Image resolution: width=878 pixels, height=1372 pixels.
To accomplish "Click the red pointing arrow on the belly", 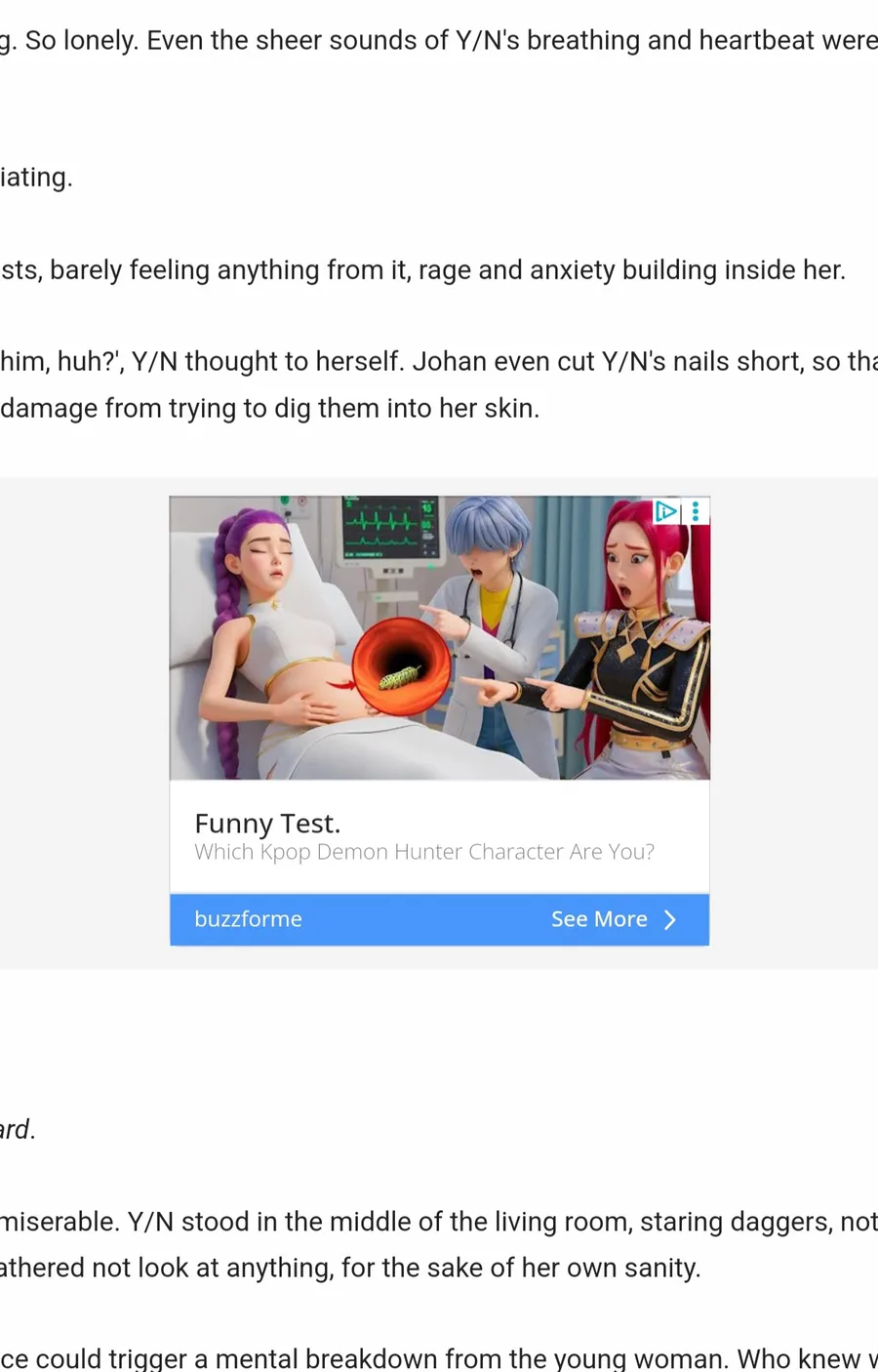I will [338, 684].
